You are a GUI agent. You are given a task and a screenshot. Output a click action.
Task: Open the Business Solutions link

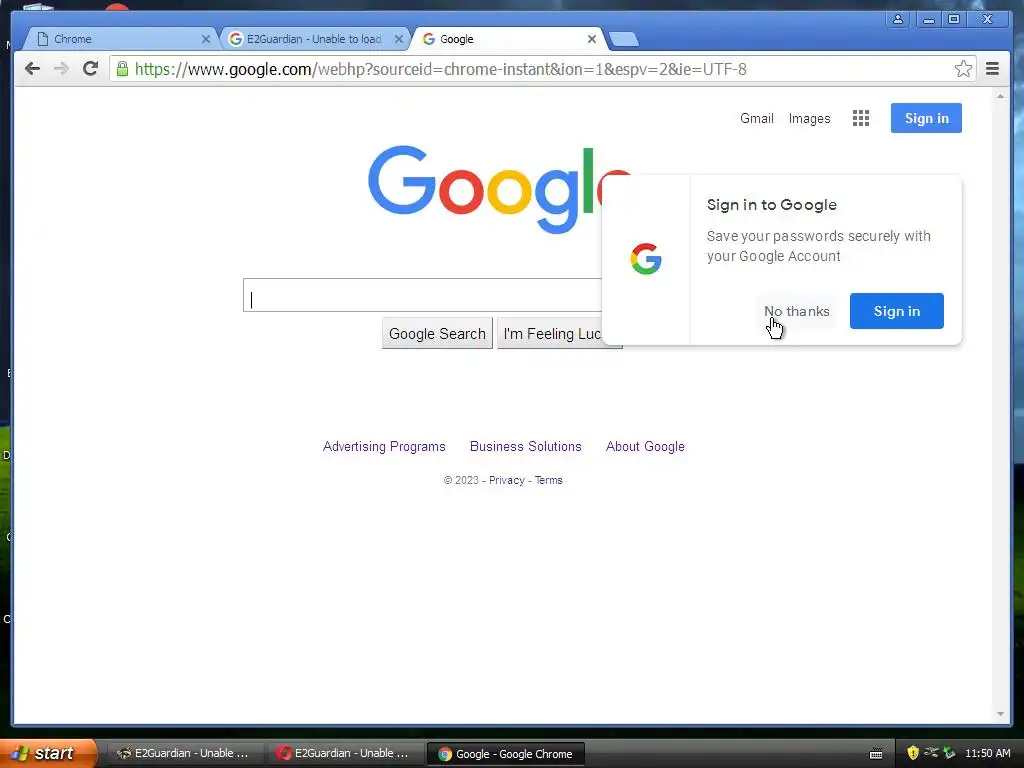(x=526, y=447)
